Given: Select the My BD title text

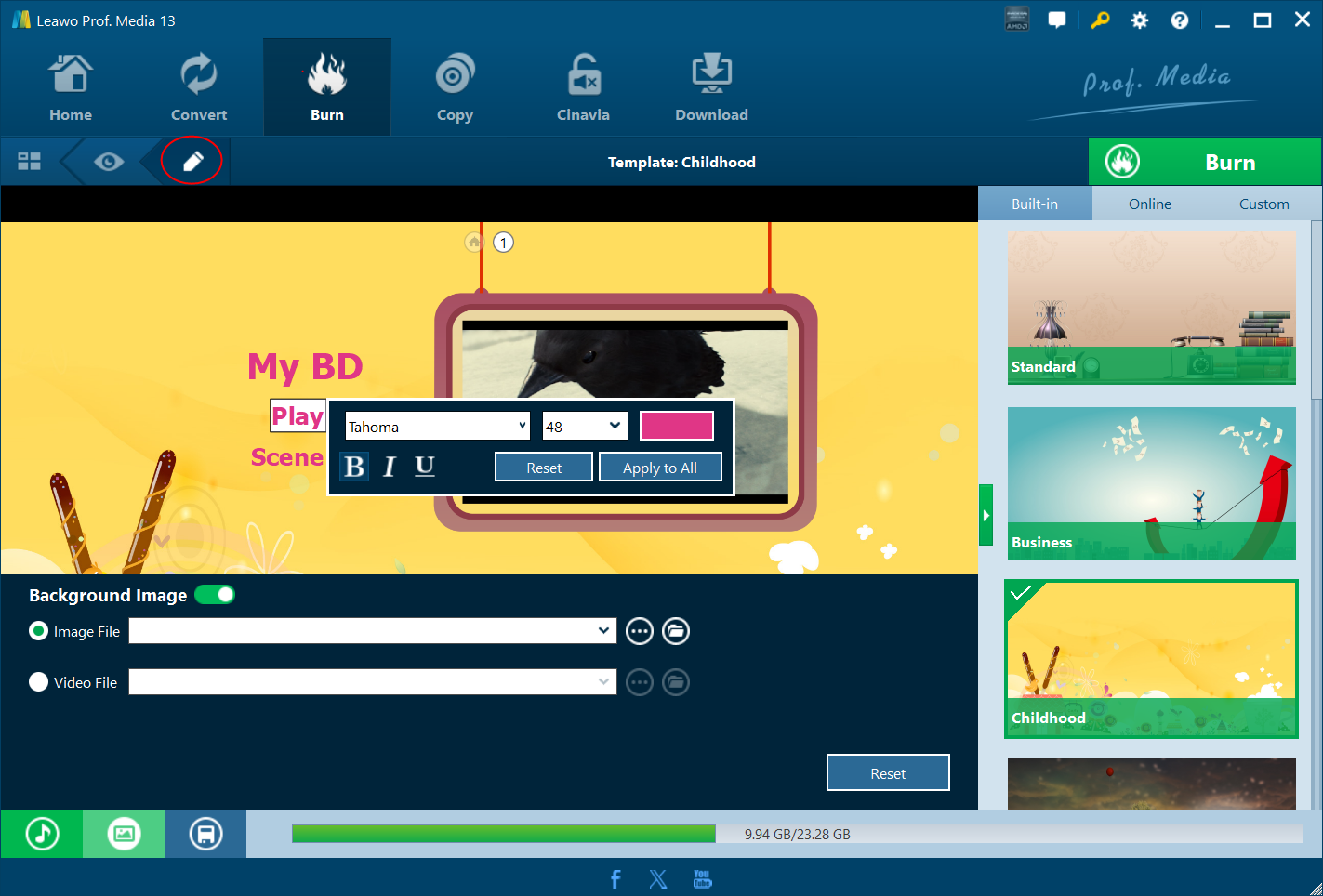Looking at the screenshot, I should click(305, 366).
